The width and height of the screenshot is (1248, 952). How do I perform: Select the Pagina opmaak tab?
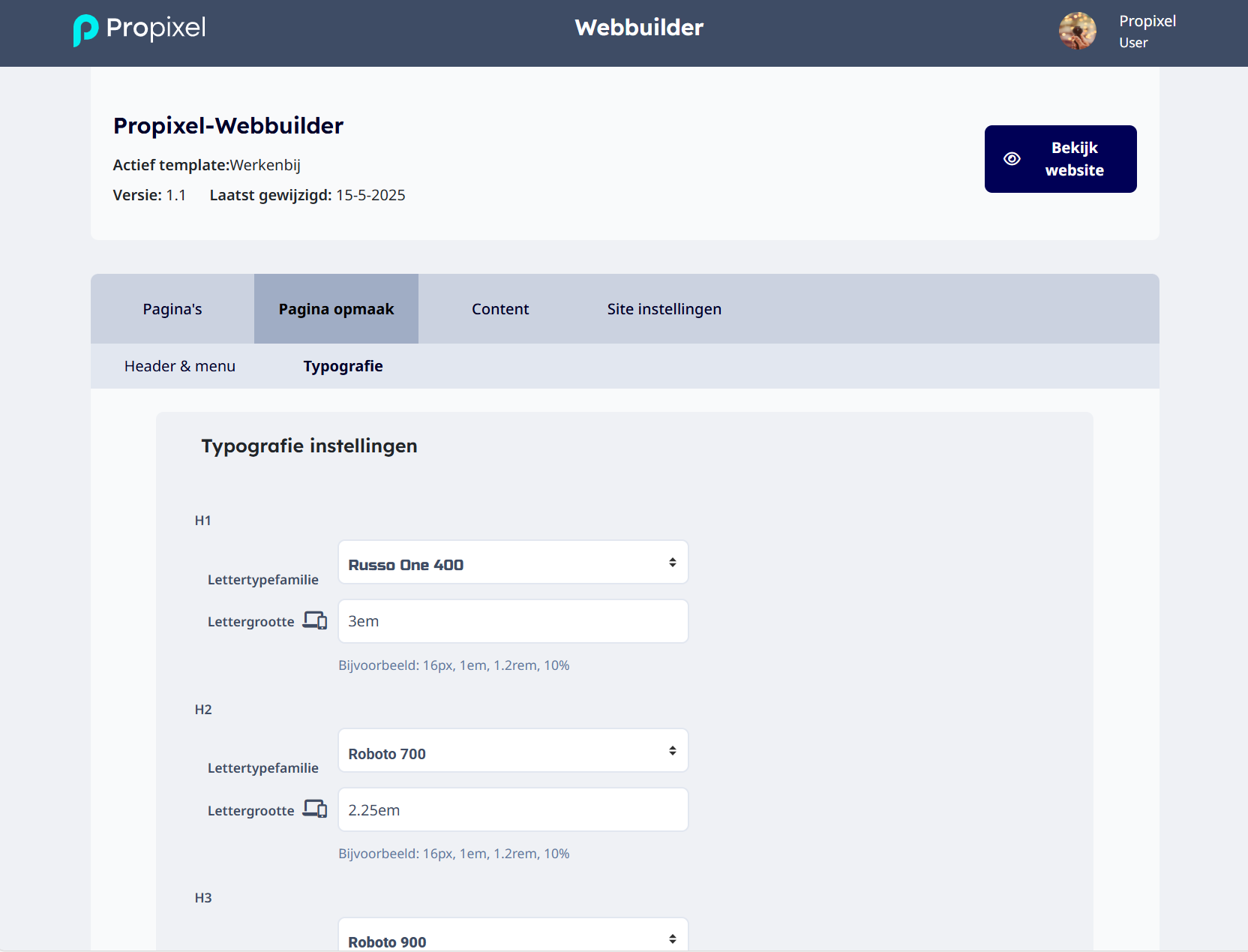(336, 309)
